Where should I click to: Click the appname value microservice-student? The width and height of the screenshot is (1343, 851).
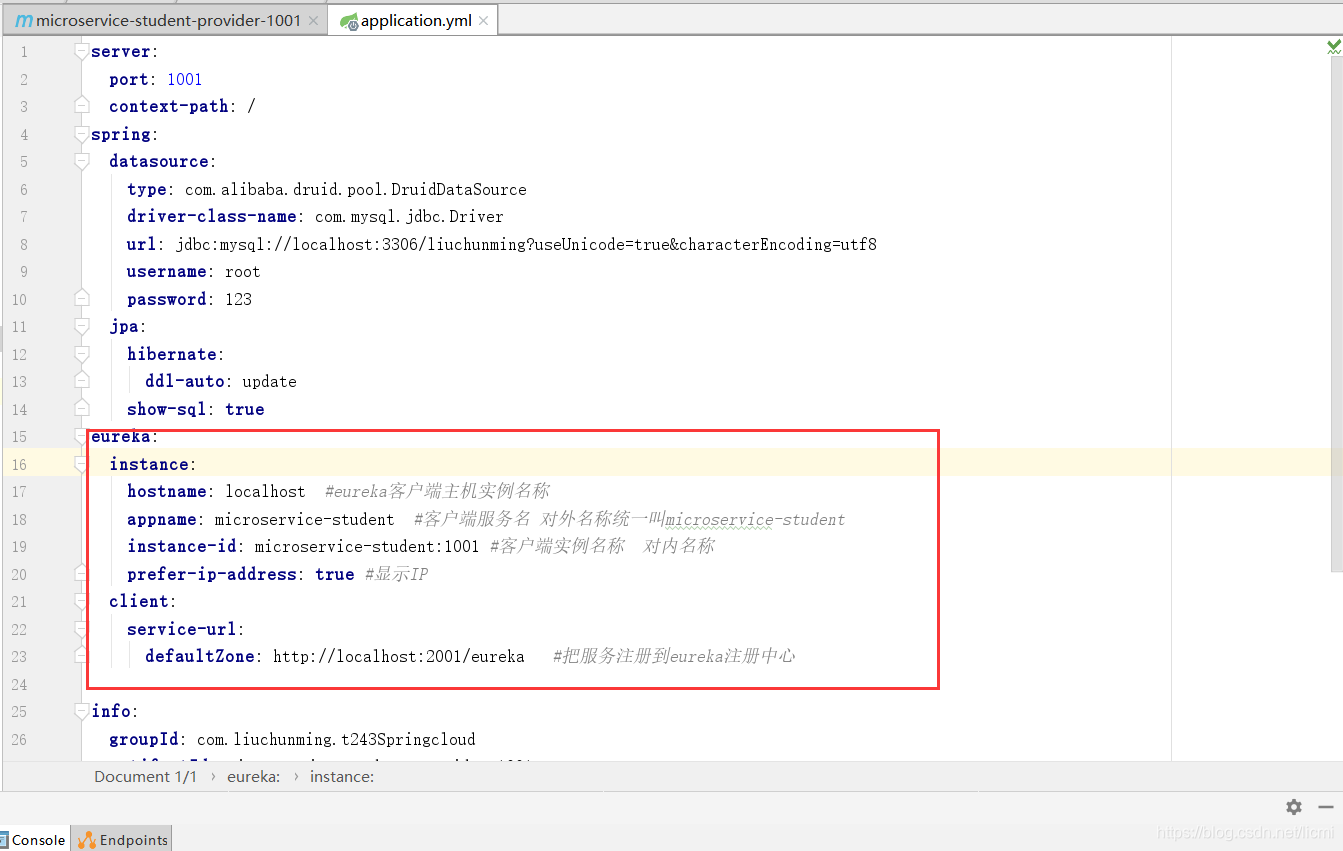[304, 519]
